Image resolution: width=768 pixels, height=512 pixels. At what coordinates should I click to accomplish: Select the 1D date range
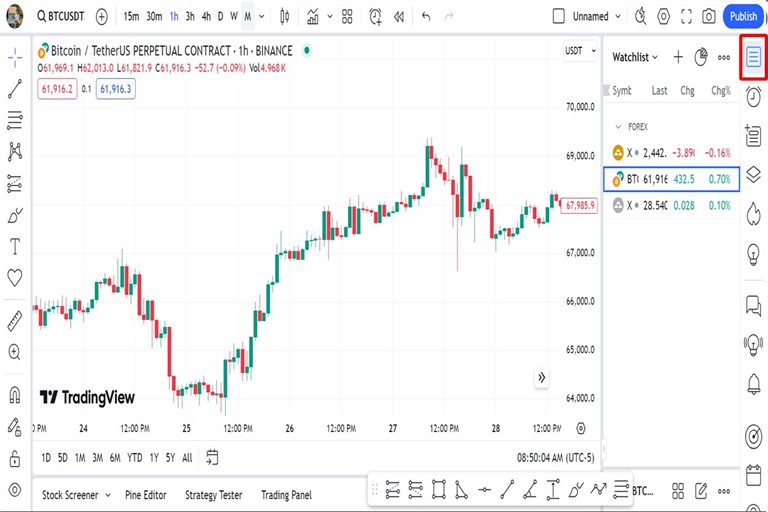46,458
